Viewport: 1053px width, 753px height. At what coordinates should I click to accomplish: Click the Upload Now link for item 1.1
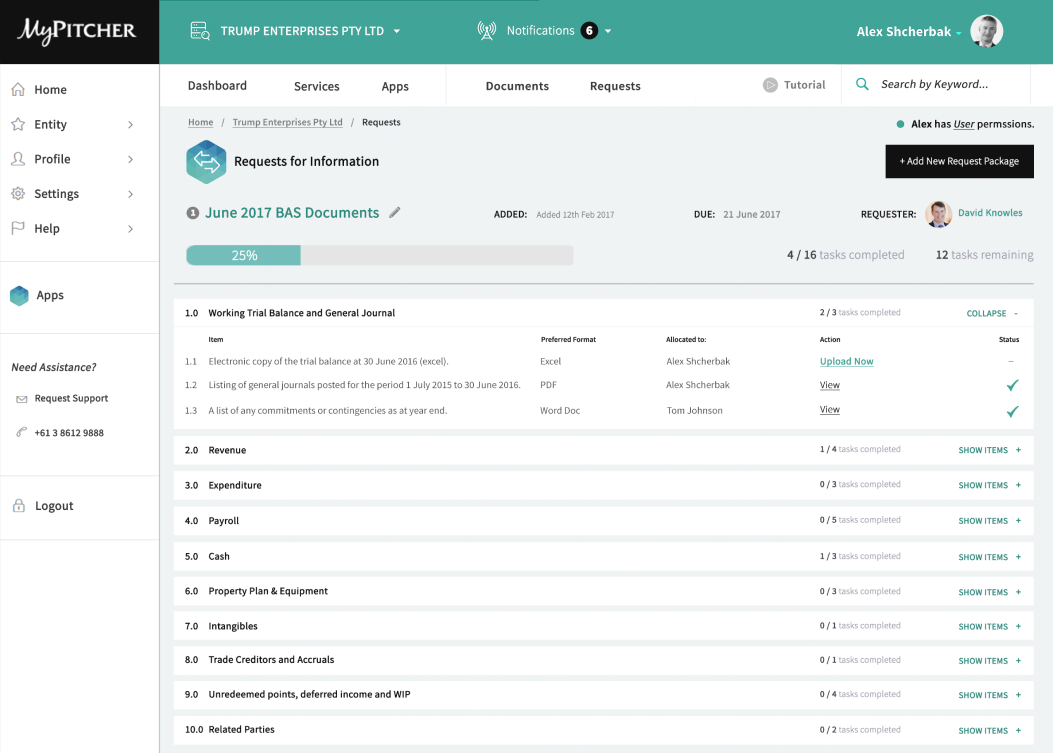[846, 361]
